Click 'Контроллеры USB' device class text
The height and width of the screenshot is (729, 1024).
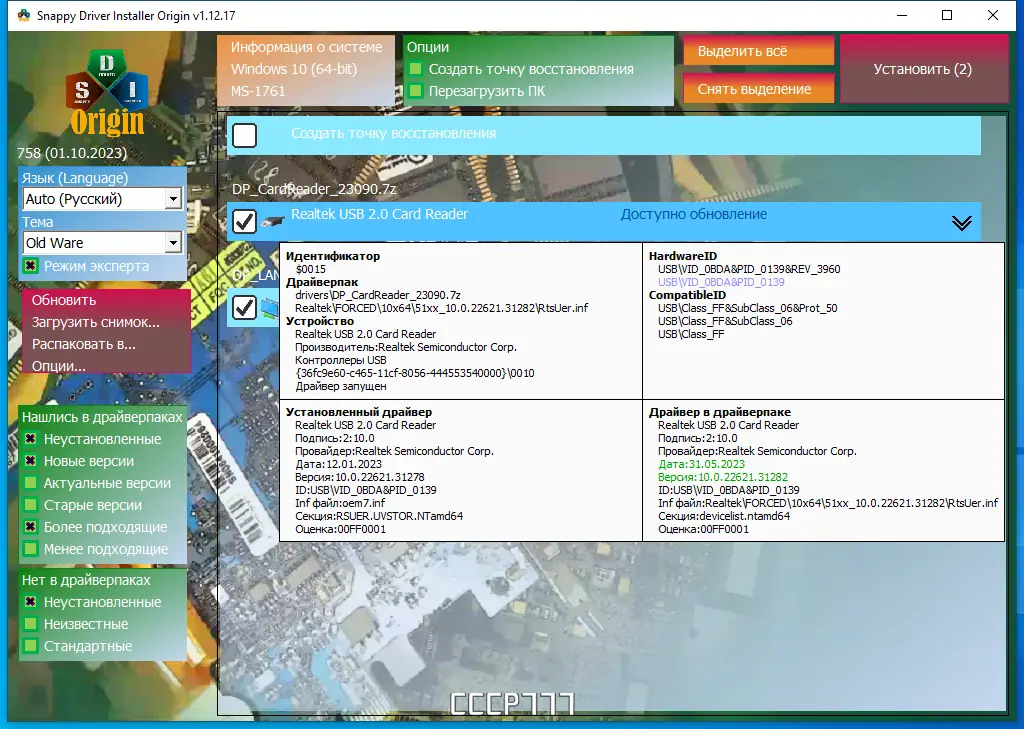click(x=341, y=361)
